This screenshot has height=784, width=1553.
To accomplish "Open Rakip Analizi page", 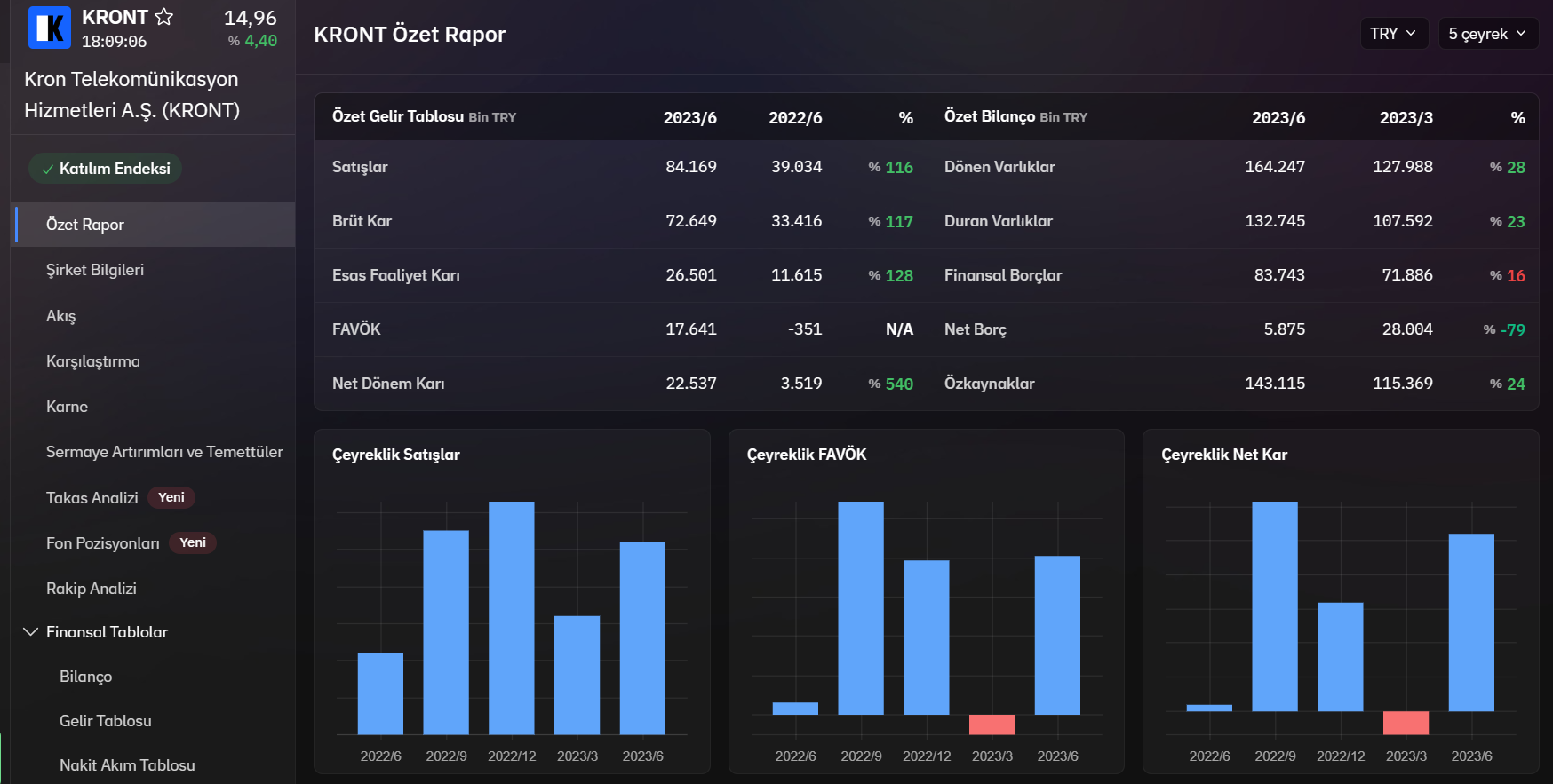I will click(x=92, y=589).
